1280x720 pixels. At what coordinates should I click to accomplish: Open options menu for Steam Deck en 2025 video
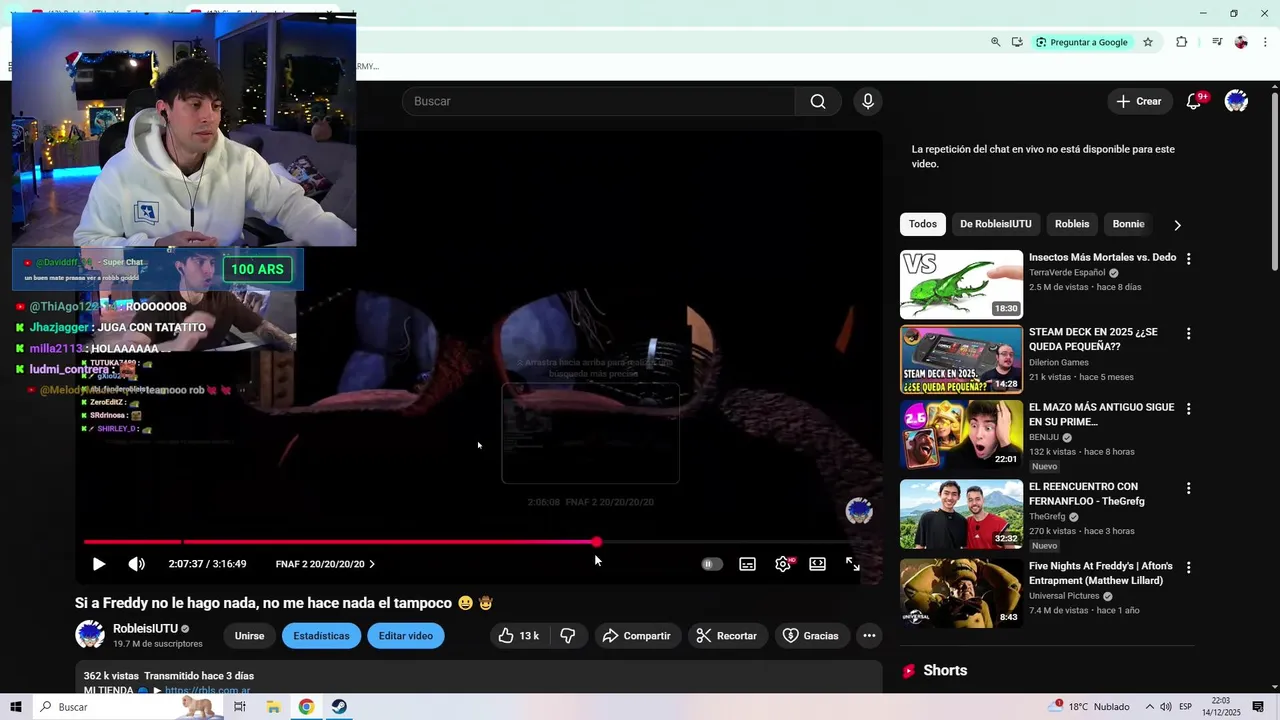click(x=1188, y=334)
